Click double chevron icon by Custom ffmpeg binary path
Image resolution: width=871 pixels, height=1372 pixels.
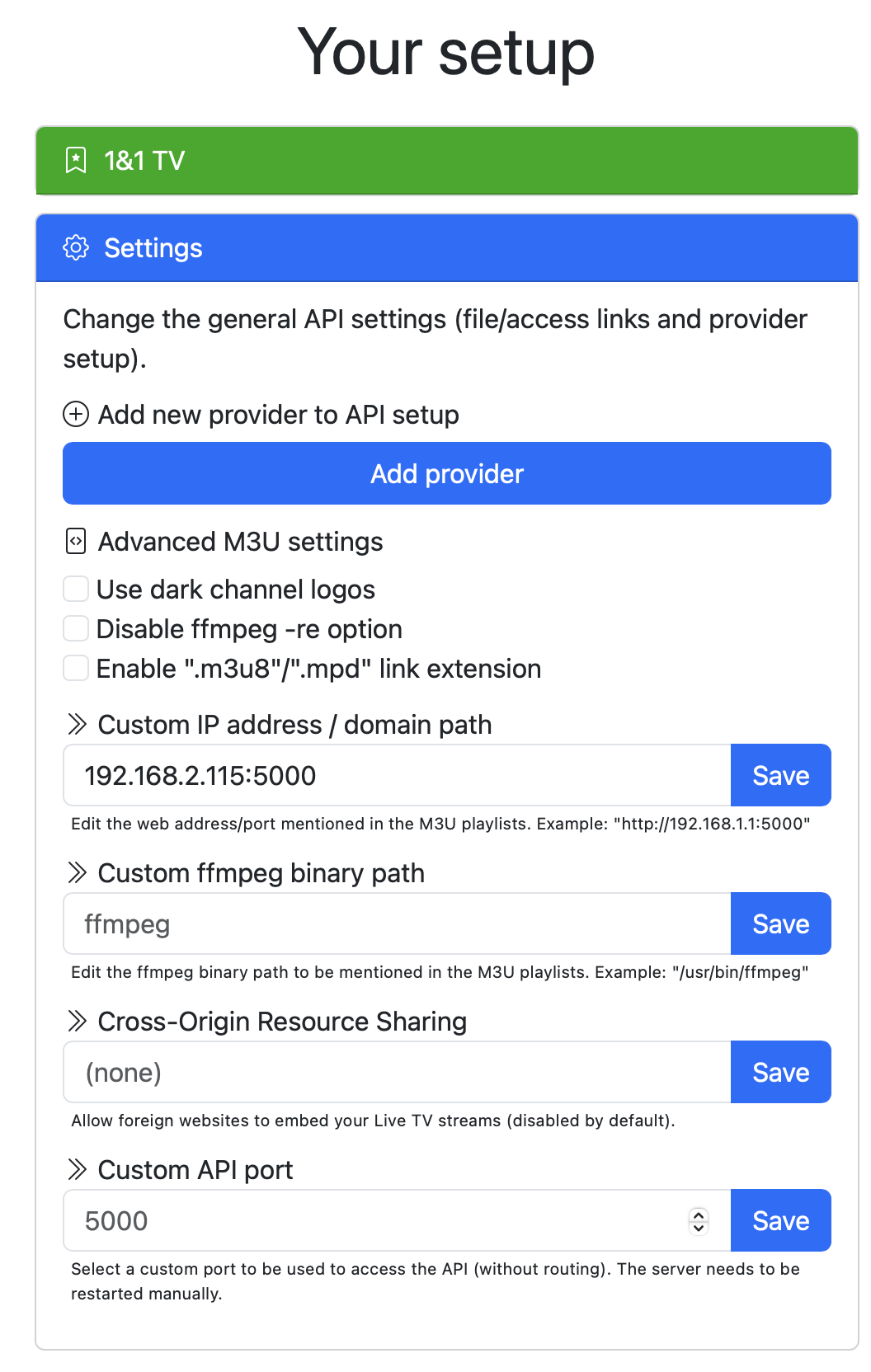click(77, 872)
